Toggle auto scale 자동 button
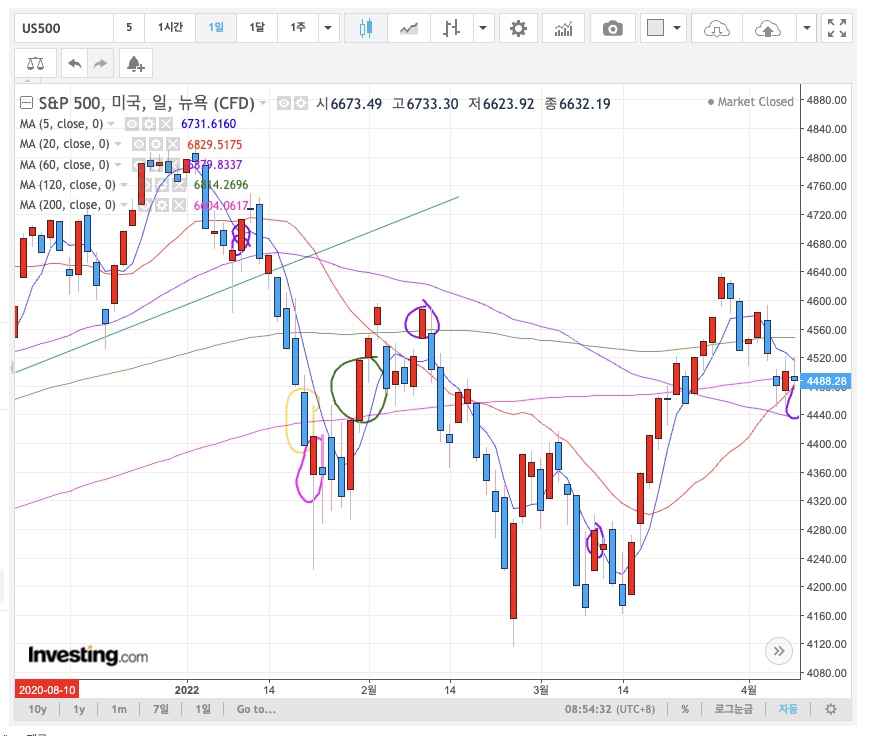870x736 pixels. (788, 709)
